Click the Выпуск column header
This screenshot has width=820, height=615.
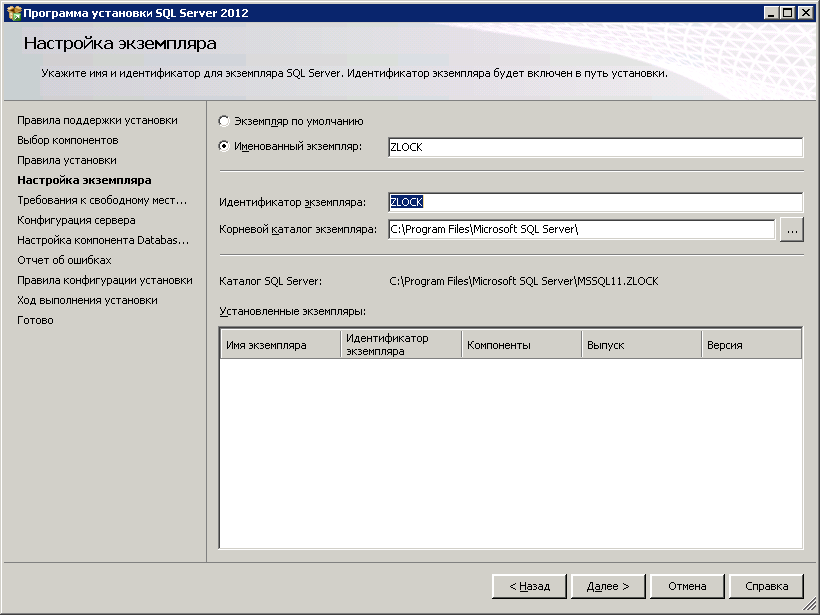click(x=640, y=345)
